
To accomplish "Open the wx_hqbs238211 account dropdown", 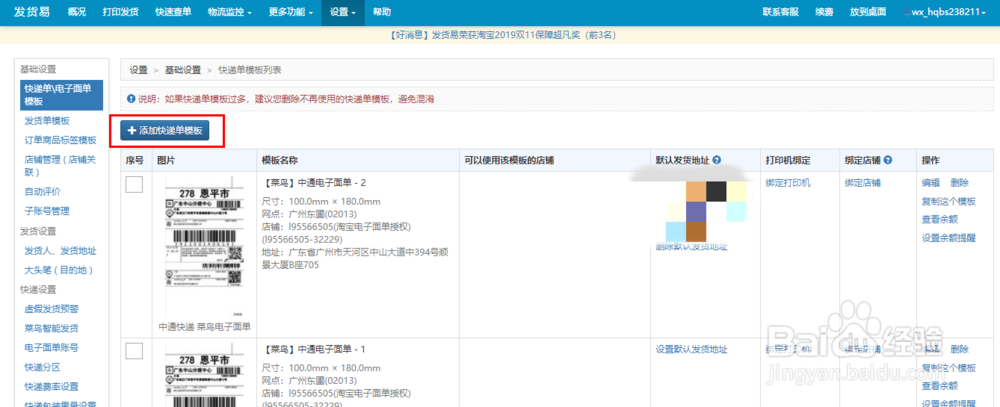I will click(945, 12).
